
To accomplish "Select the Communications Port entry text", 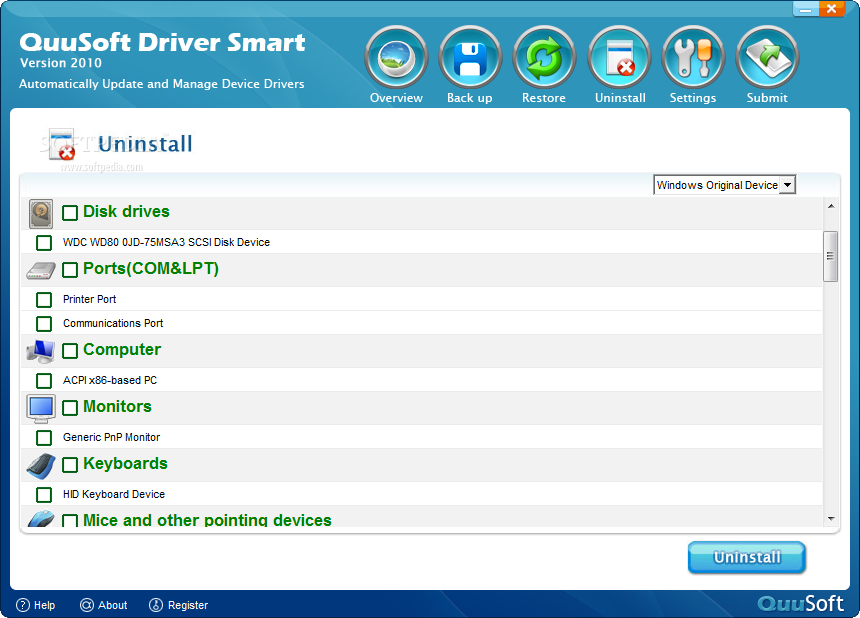I will click(x=113, y=324).
